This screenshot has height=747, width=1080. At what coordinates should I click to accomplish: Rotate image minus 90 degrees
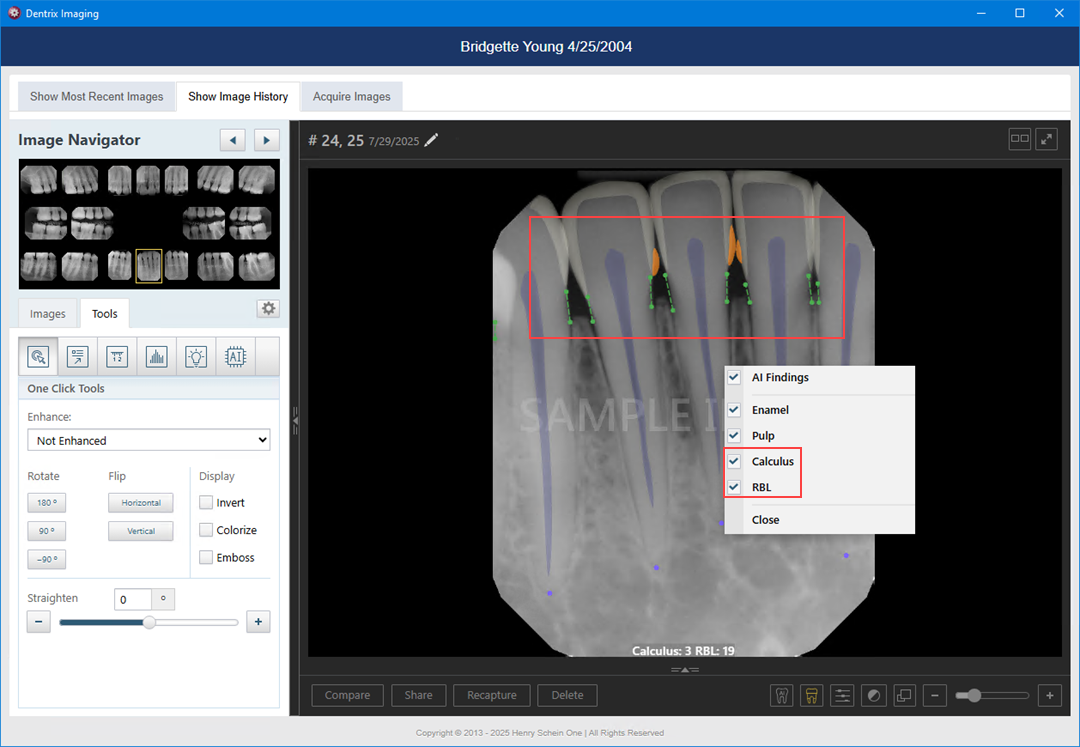[47, 559]
